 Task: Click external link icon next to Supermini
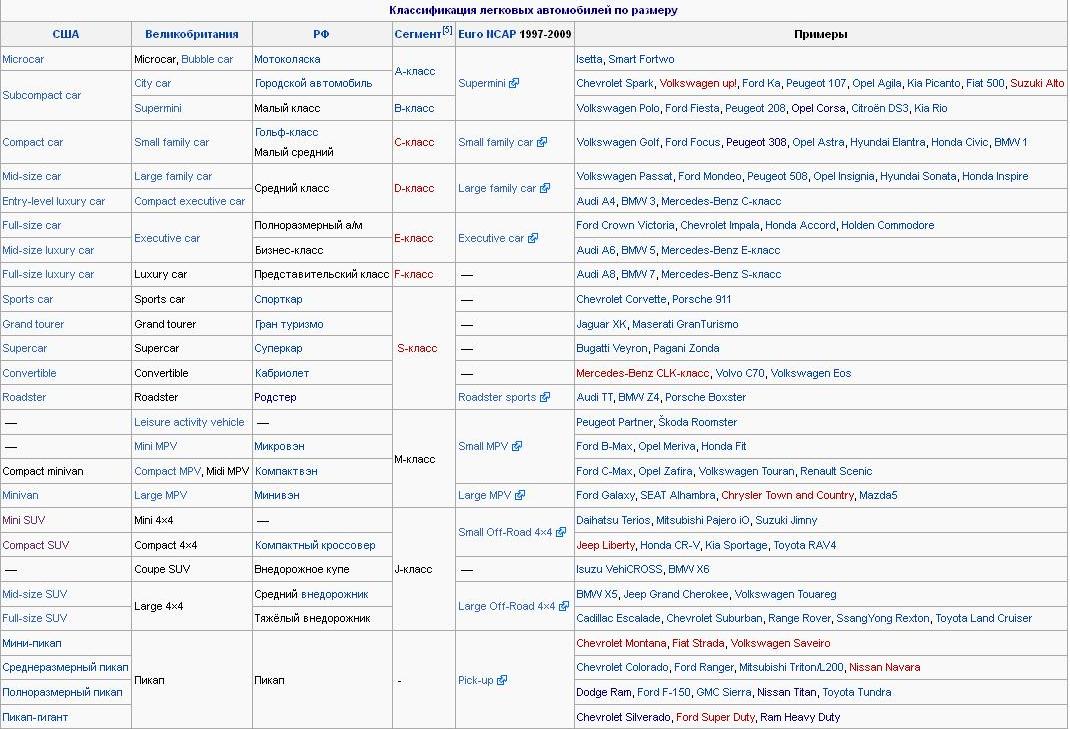click(x=514, y=83)
